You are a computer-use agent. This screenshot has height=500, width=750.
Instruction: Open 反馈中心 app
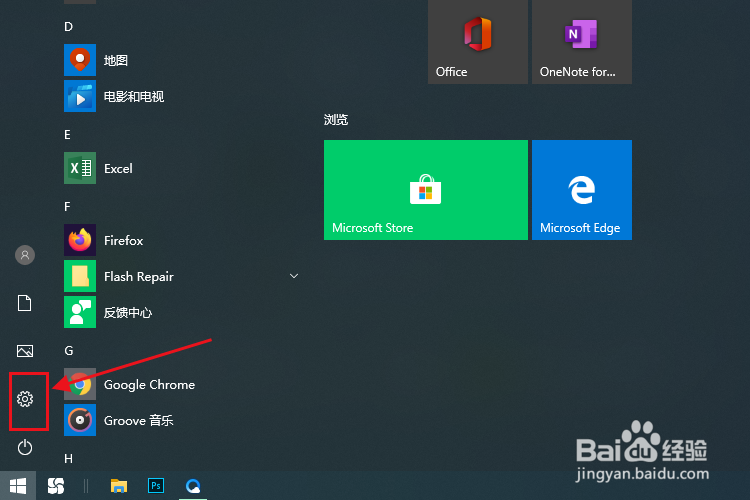181,312
